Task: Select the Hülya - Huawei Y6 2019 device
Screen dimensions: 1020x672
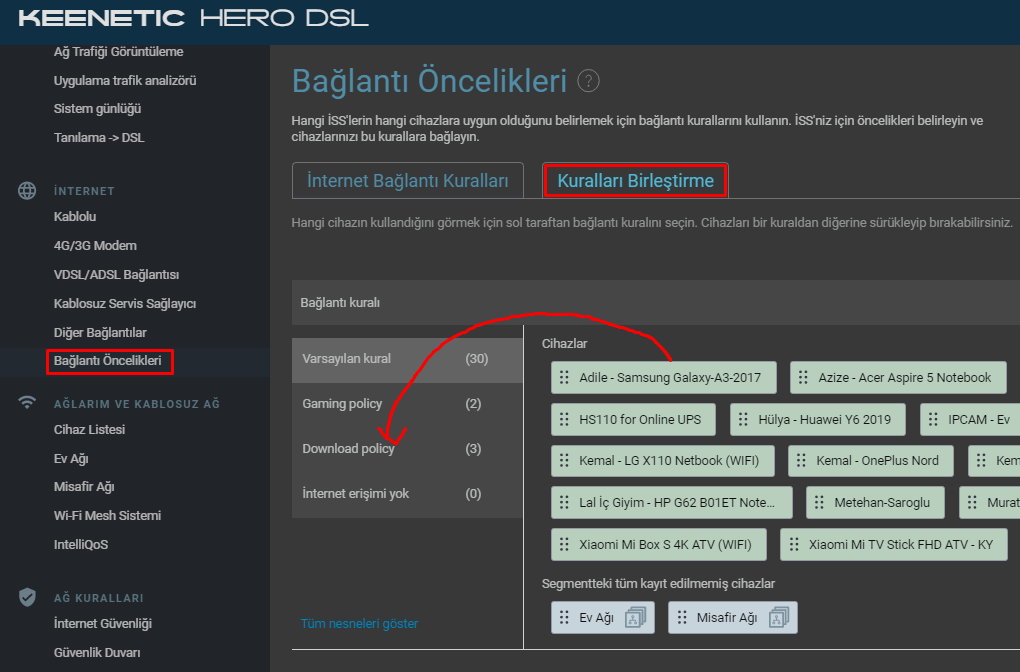Action: coord(818,420)
